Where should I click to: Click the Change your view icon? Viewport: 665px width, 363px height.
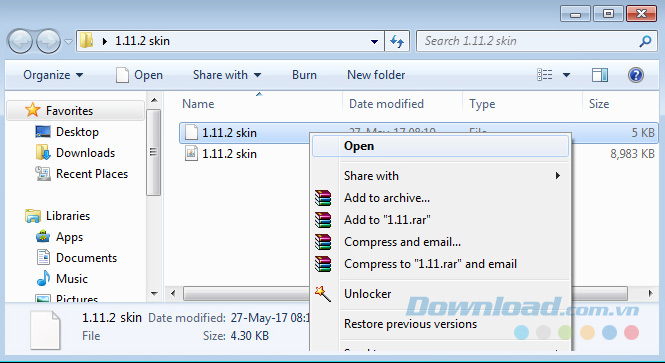(545, 75)
